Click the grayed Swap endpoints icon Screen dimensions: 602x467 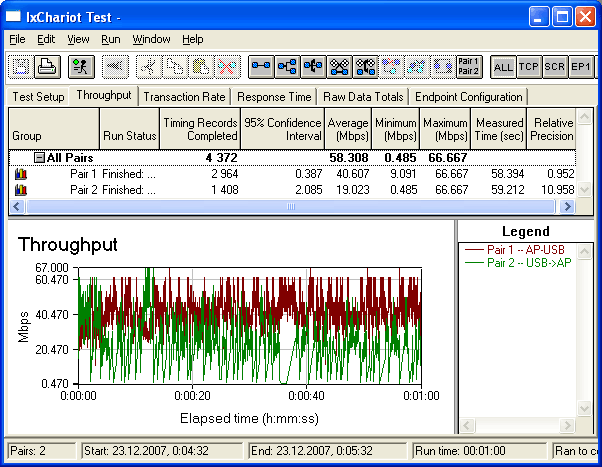click(418, 67)
